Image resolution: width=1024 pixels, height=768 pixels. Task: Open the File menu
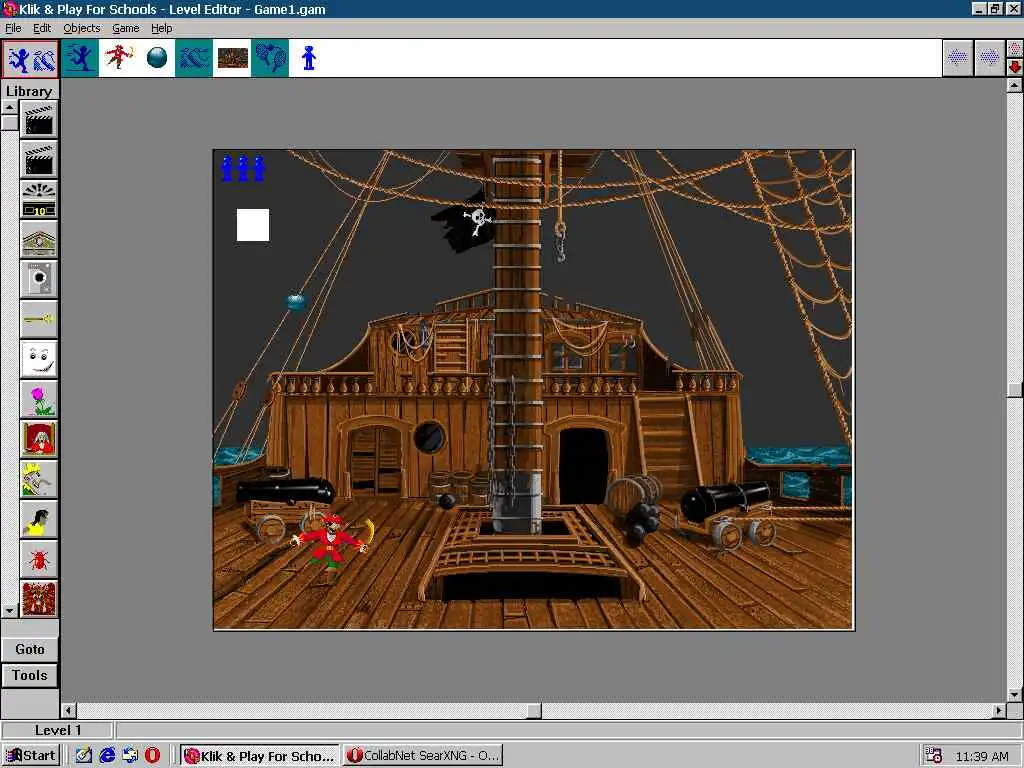[x=13, y=28]
